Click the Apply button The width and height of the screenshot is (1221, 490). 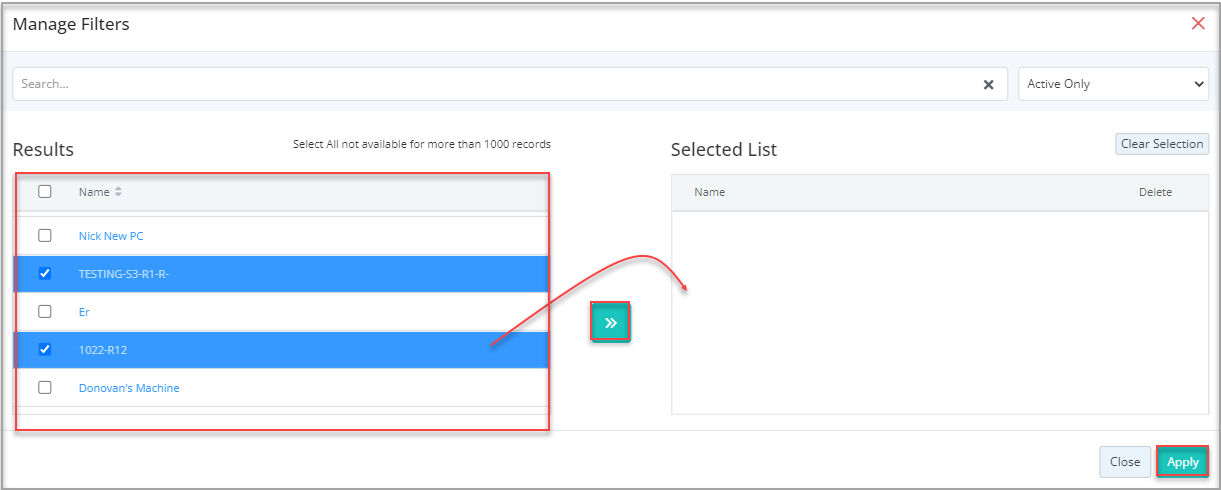[x=1183, y=462]
